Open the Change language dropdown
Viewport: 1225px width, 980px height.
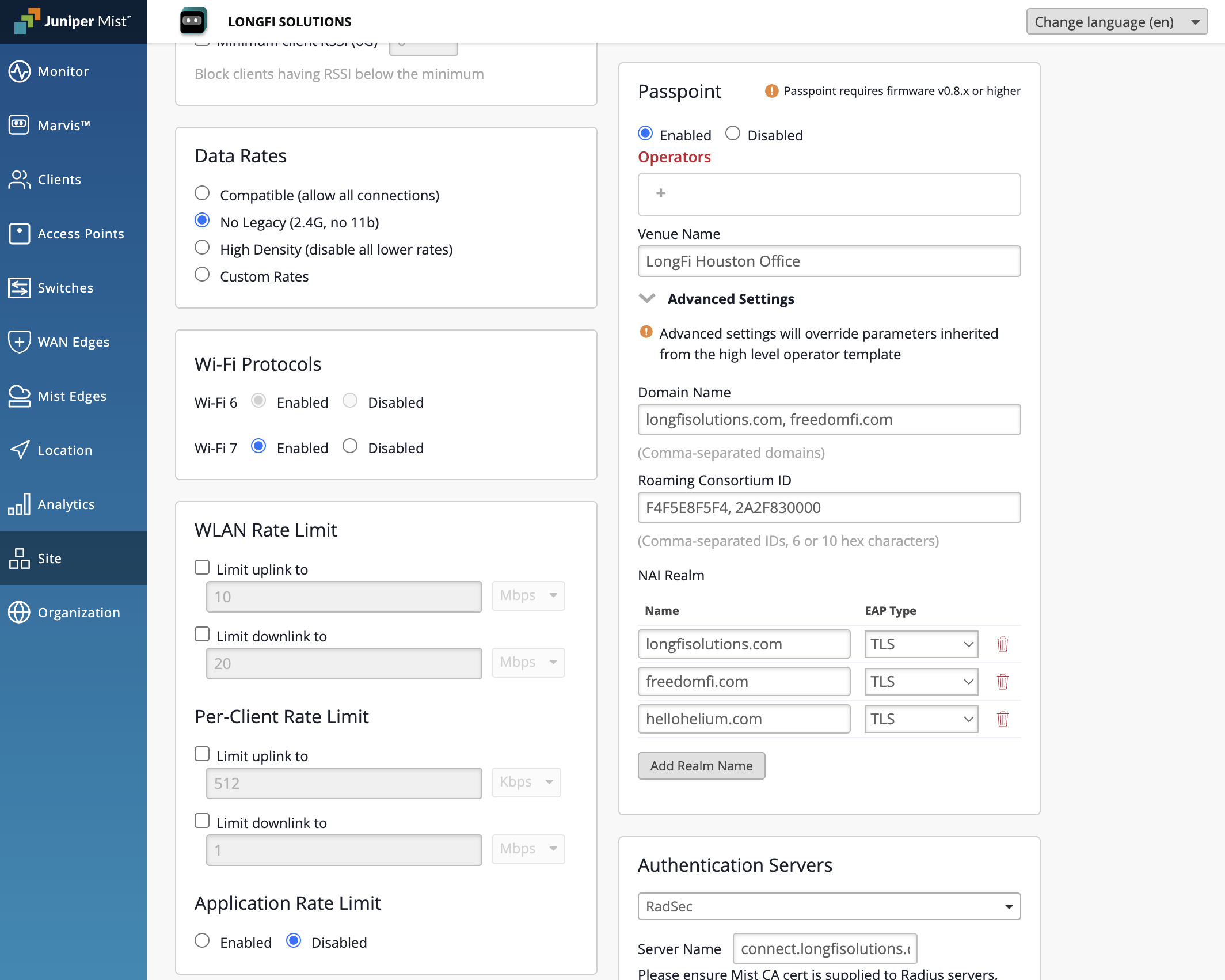point(1117,22)
